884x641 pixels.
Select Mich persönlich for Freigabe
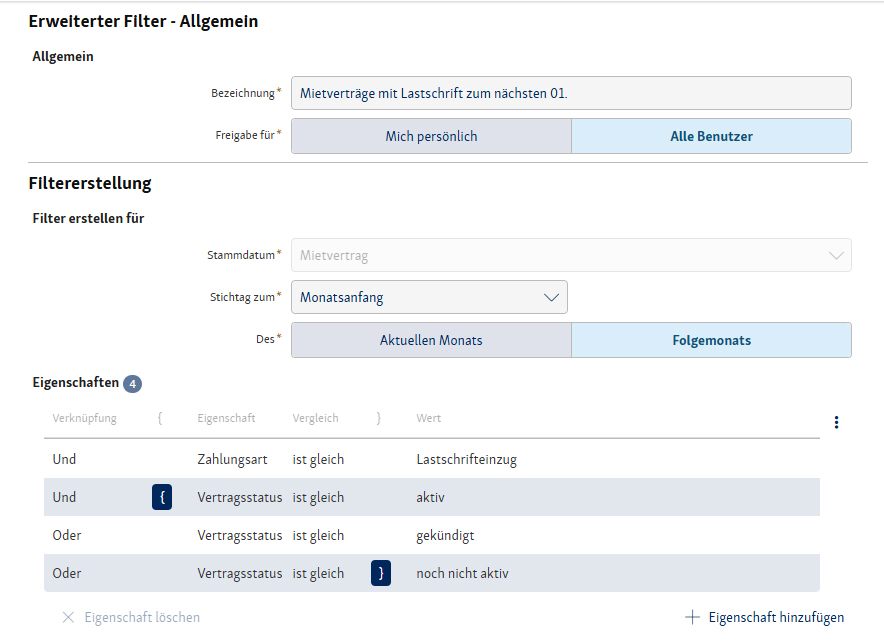coord(431,136)
